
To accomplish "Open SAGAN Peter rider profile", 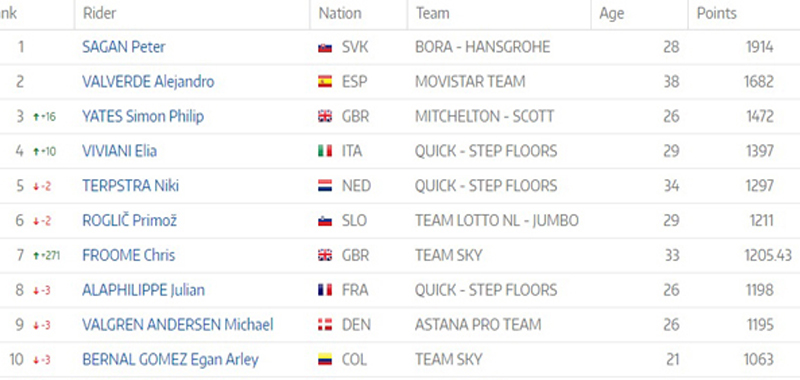I will [123, 47].
